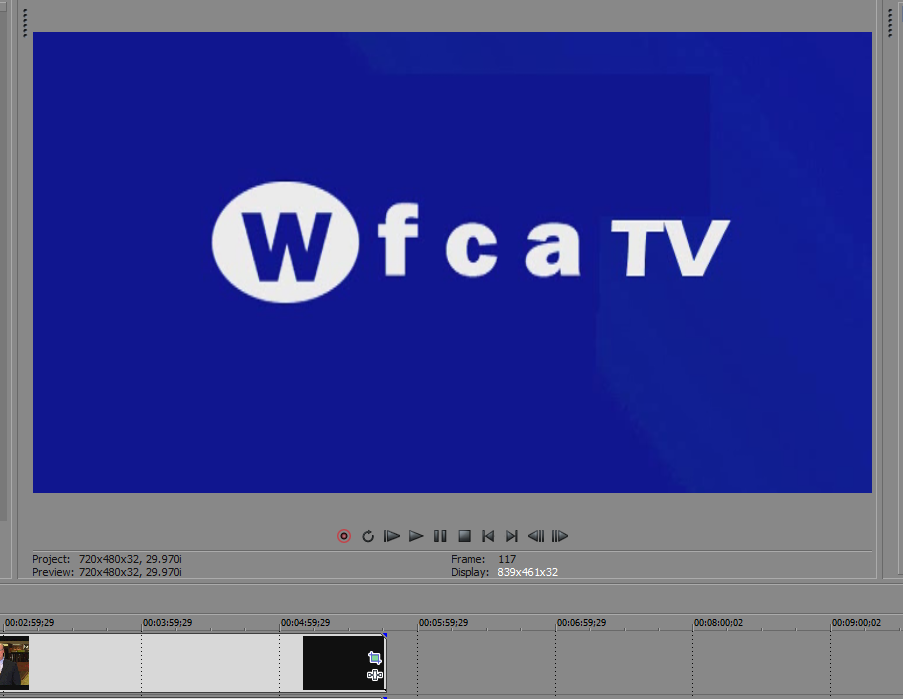Click timeline ruler at 00:06:59;29

pos(582,622)
